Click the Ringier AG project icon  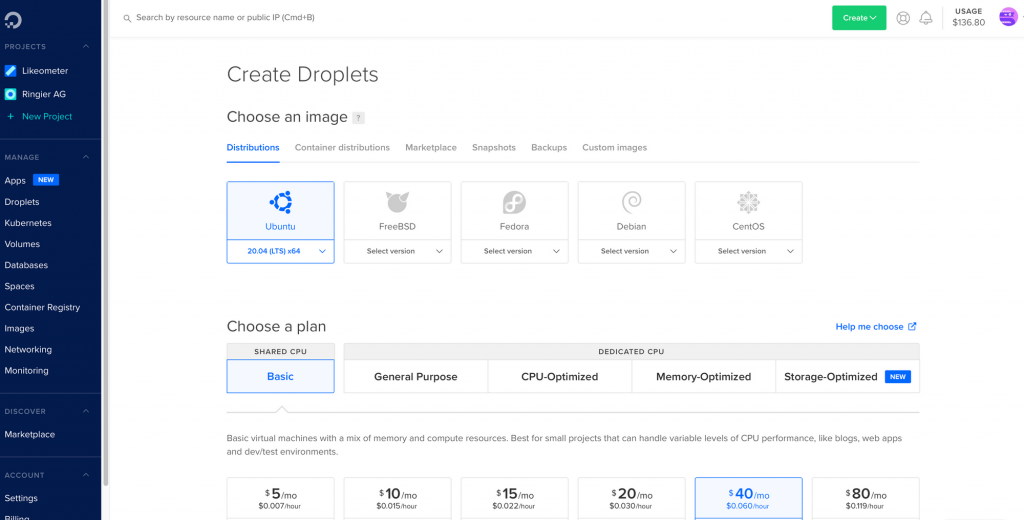pyautogui.click(x=10, y=94)
